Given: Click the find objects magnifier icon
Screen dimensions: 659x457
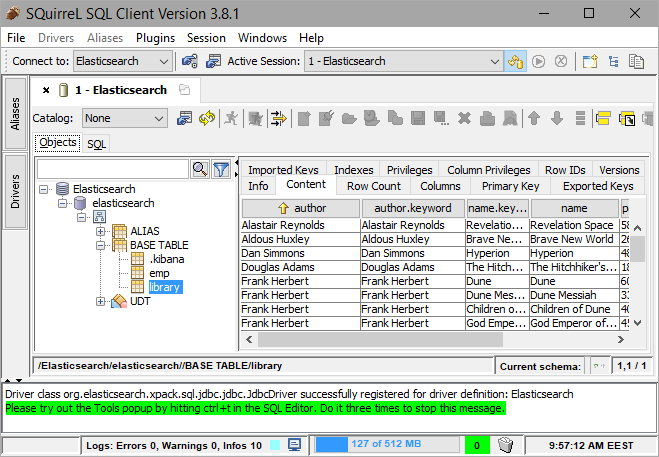Looking at the screenshot, I should [199, 169].
